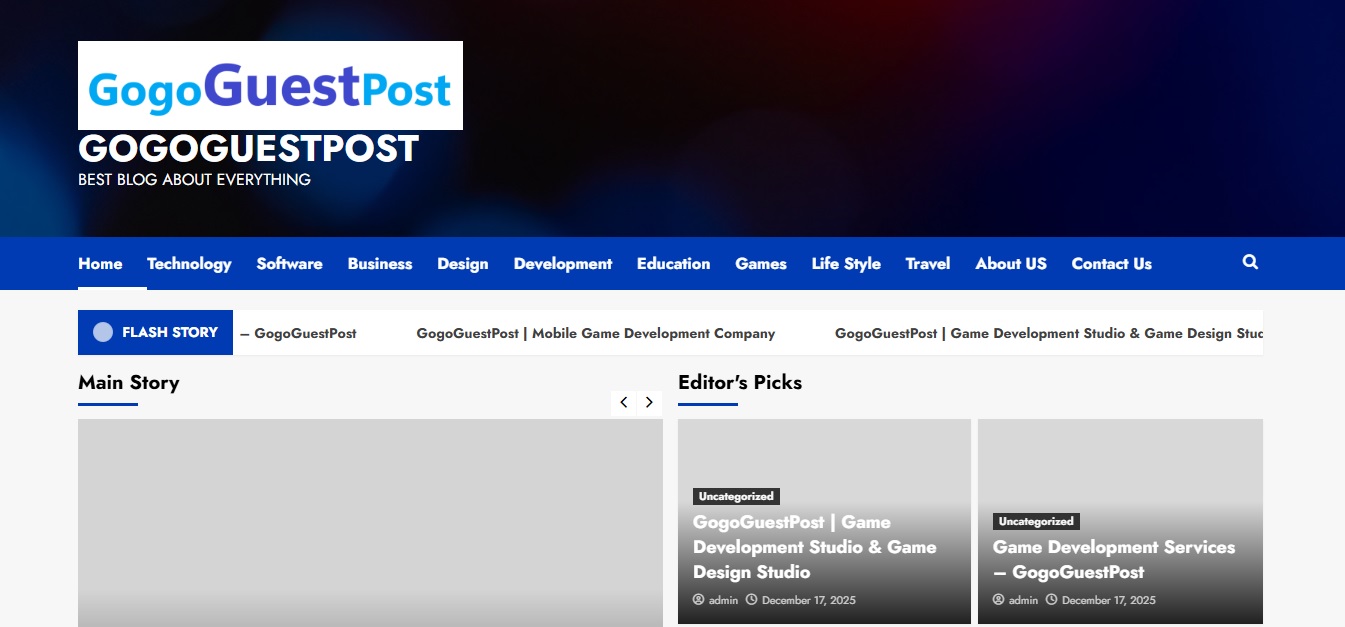Select the Home tab

click(x=99, y=263)
